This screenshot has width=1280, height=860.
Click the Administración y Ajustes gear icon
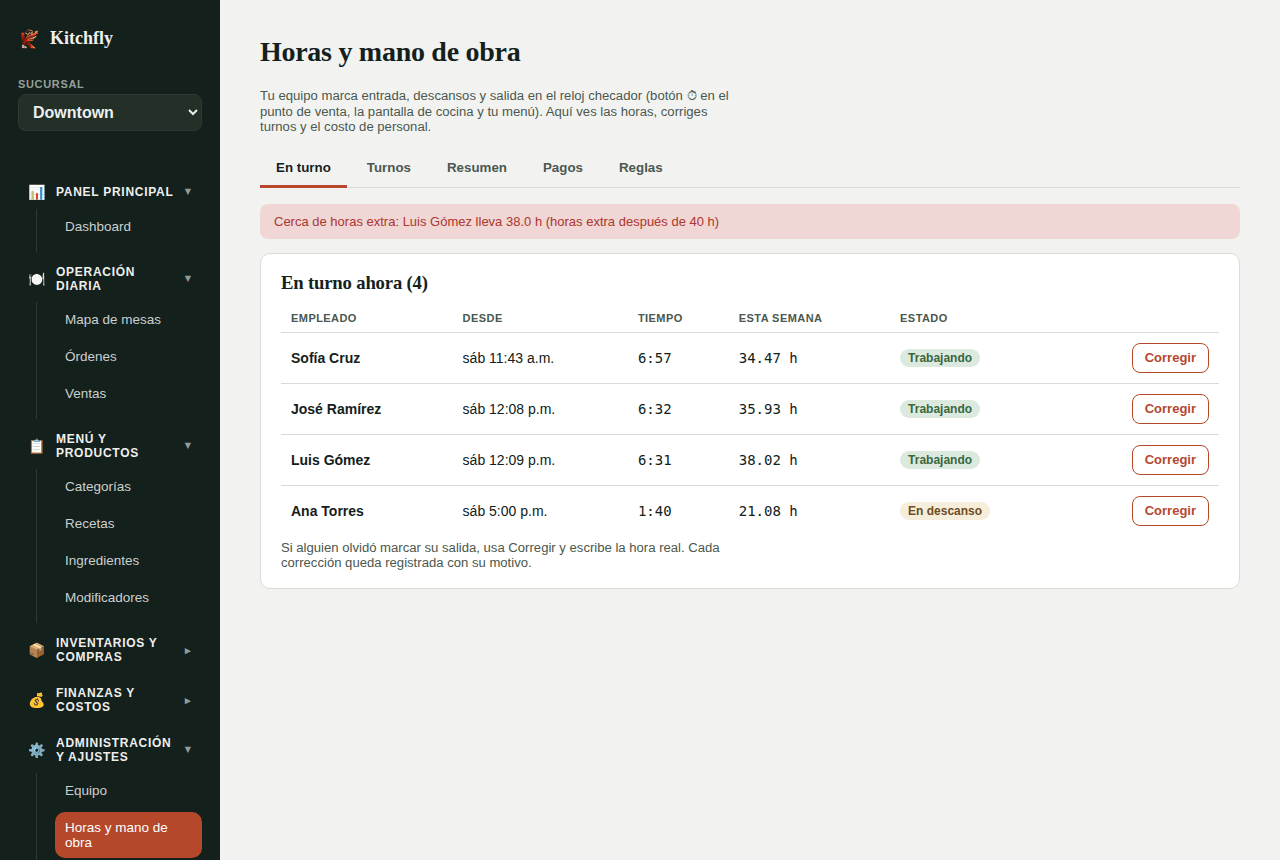(37, 750)
